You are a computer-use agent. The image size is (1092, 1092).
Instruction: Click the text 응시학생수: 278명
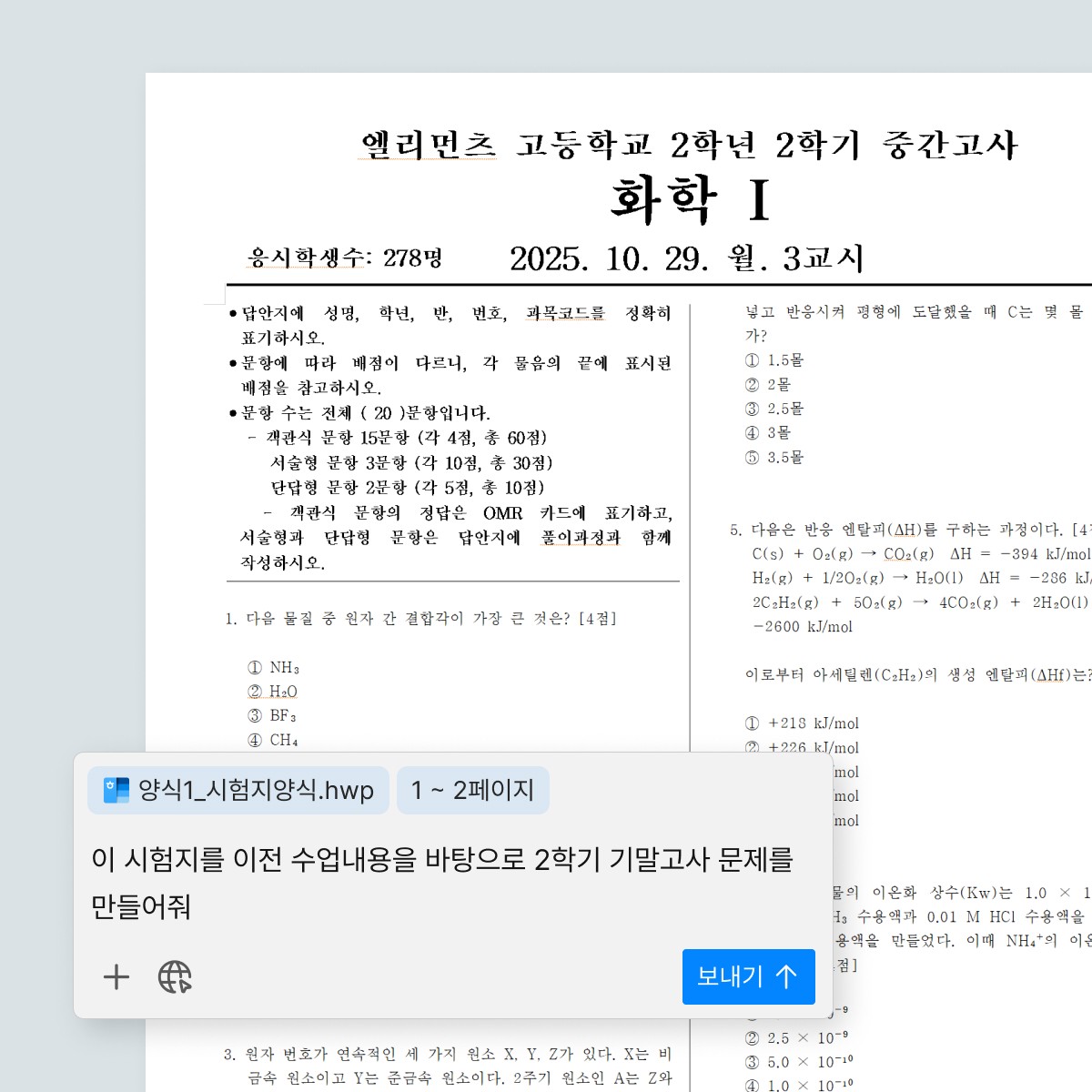(345, 258)
